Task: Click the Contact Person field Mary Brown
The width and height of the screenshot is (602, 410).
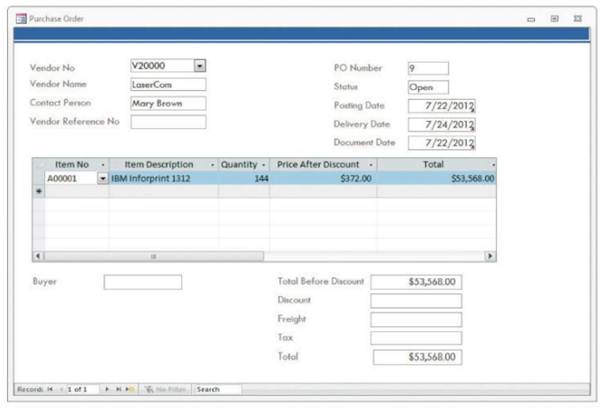Action: [x=168, y=103]
